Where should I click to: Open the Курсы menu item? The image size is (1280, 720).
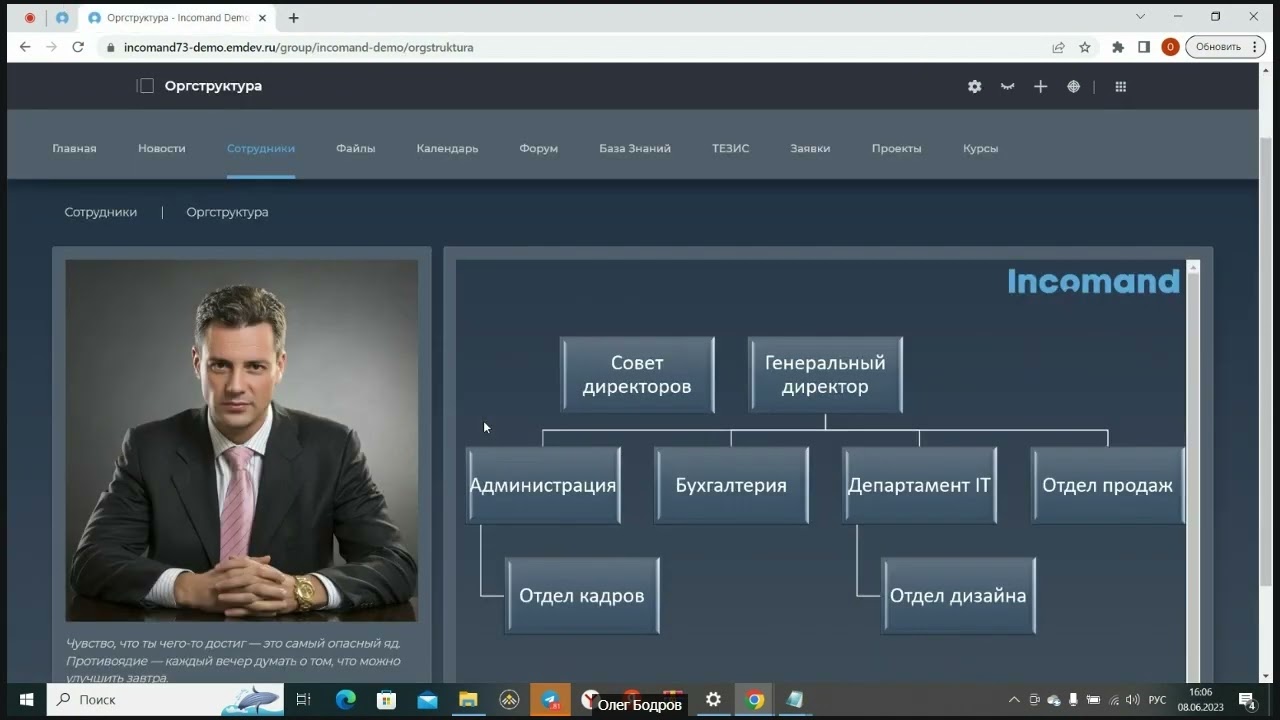(x=981, y=148)
